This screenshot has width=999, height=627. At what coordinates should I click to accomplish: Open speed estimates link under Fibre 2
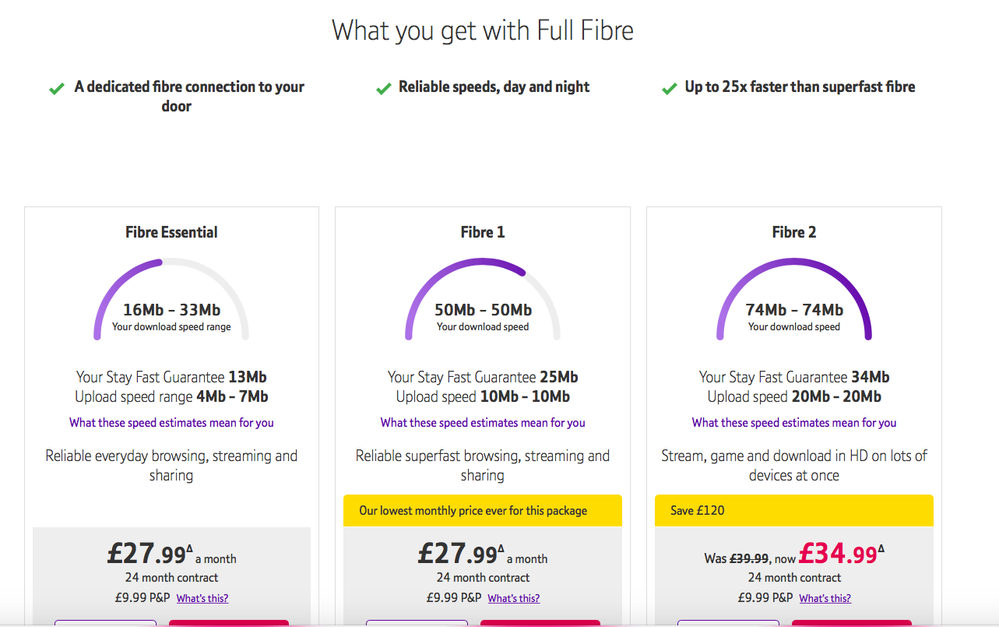tap(794, 423)
